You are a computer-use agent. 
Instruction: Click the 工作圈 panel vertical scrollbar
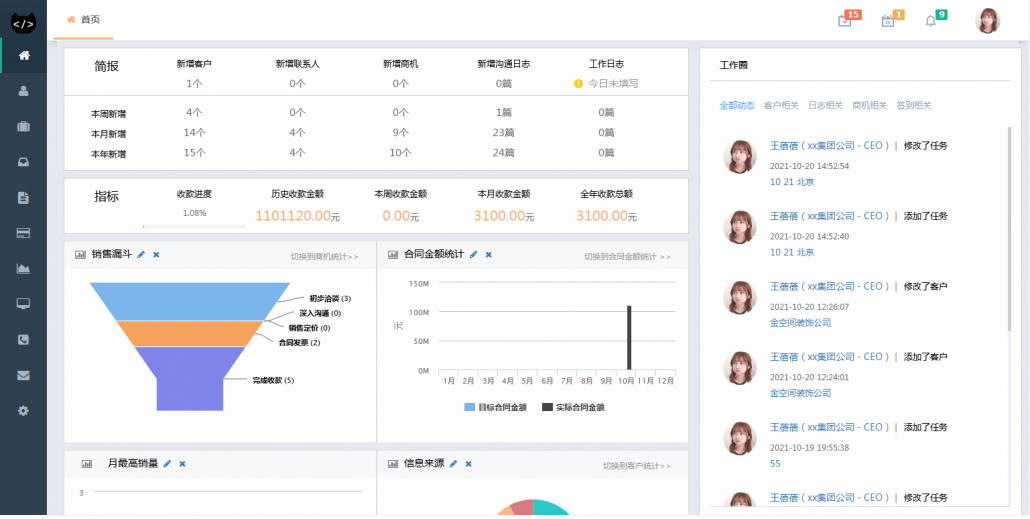tap(1008, 230)
